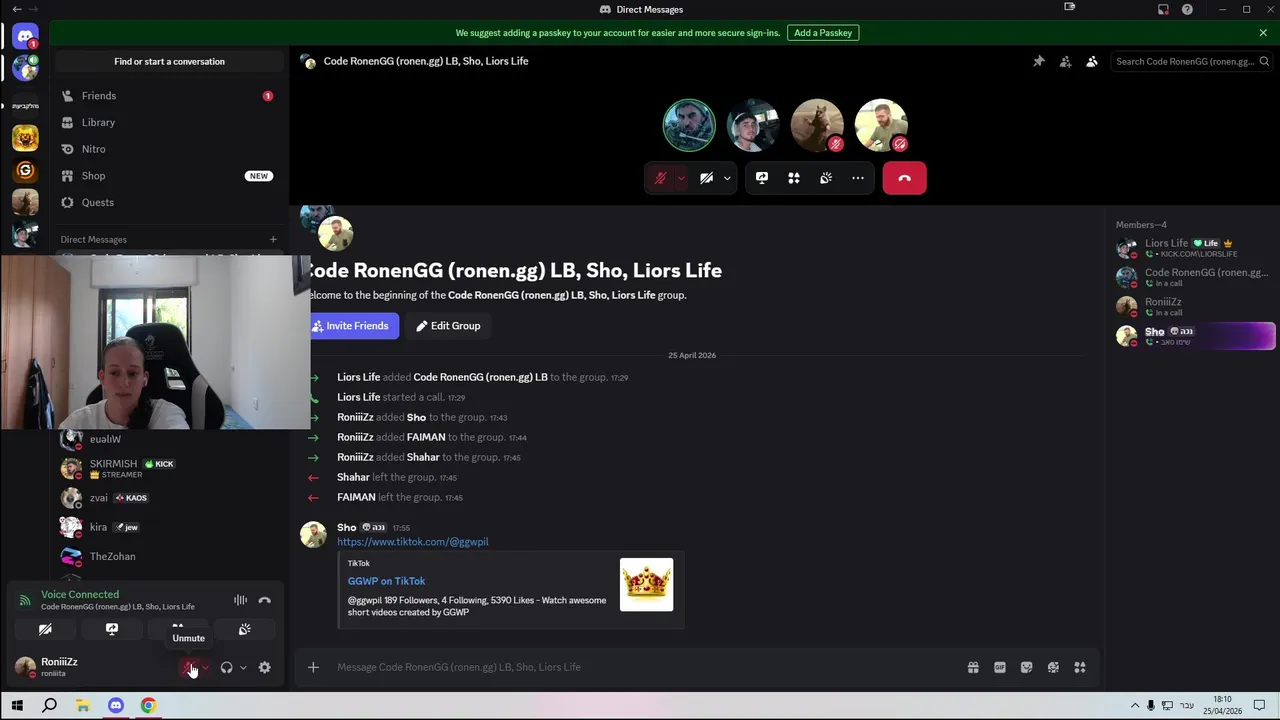Open DM with TheZohan
The width and height of the screenshot is (1280, 720).
tap(168, 556)
